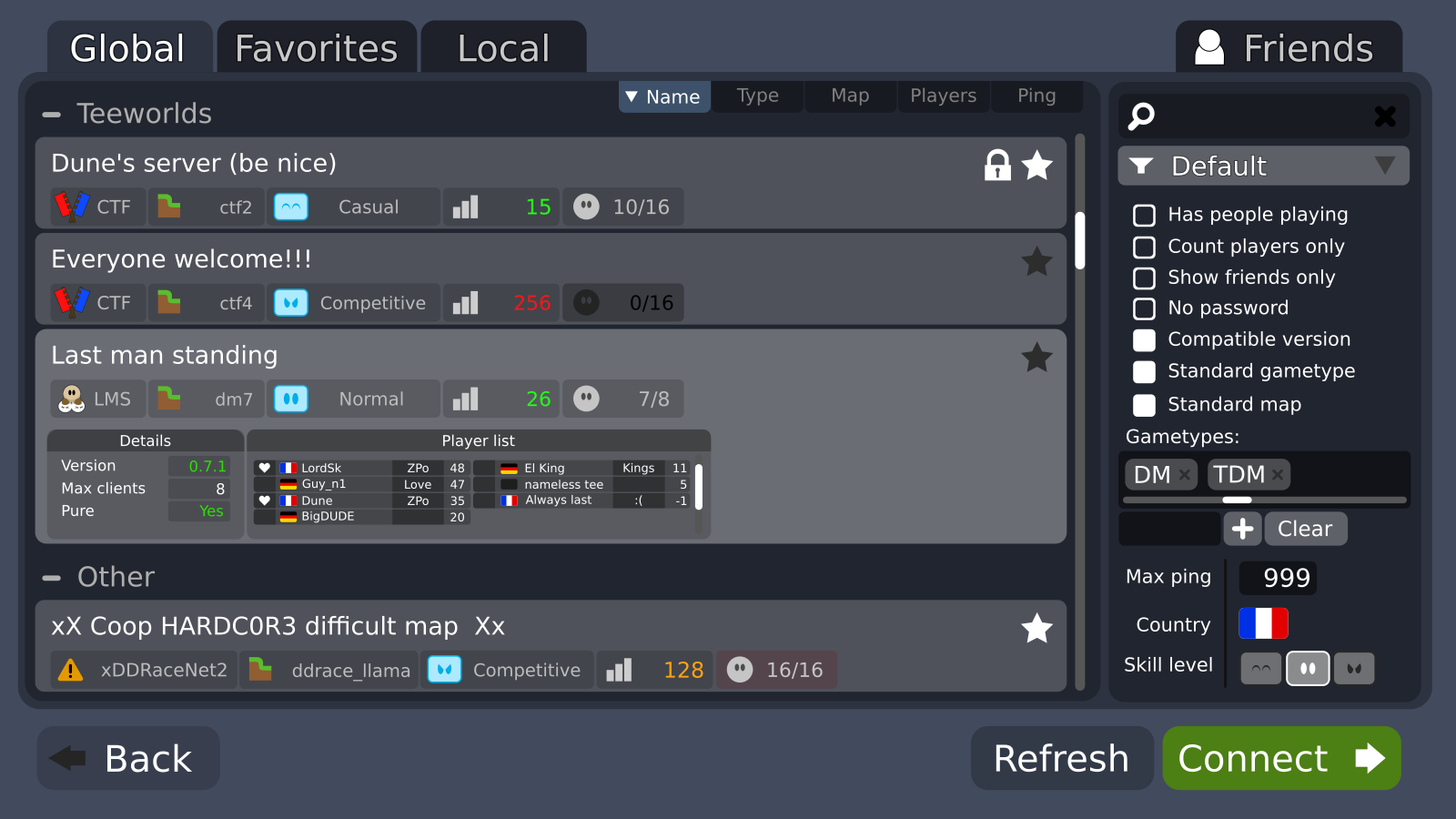Click the CTF gametype icon on Everyone welcome!!!
Screen dimensions: 1456x819
(72, 302)
